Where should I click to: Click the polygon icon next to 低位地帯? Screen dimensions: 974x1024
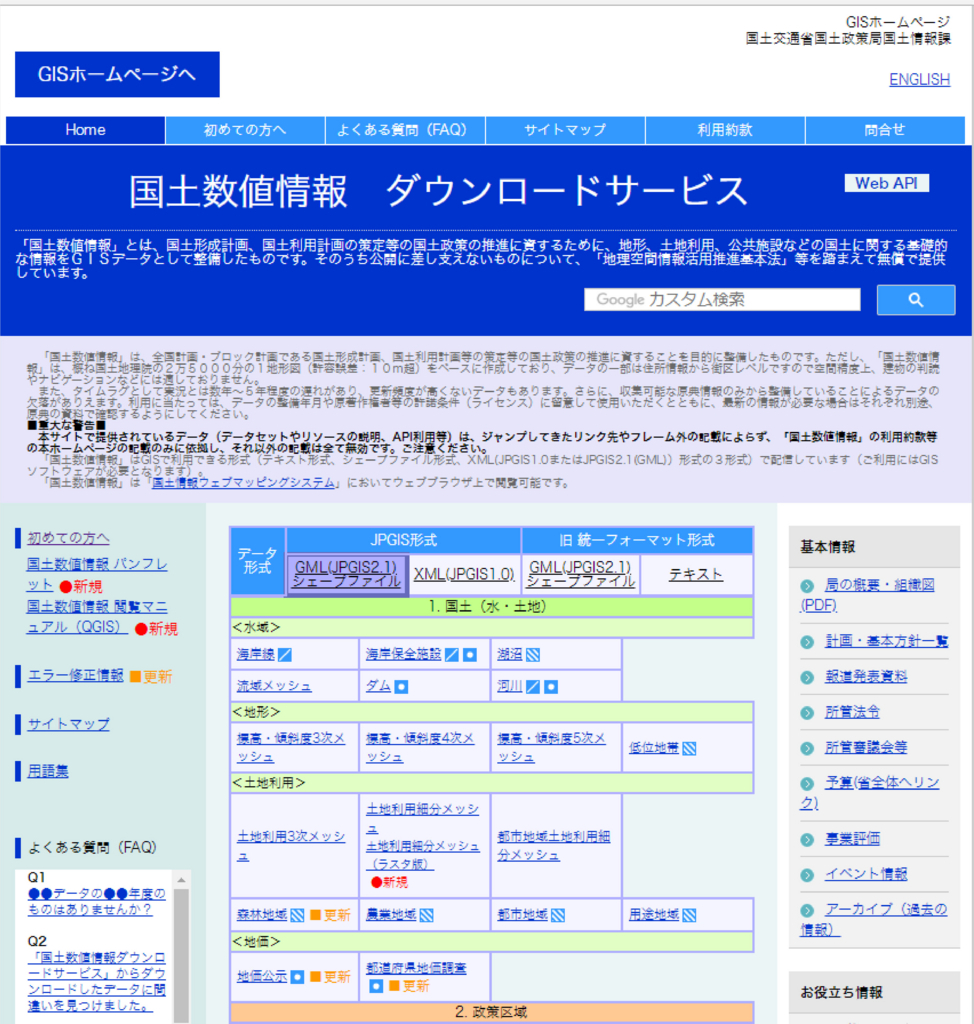(x=689, y=747)
